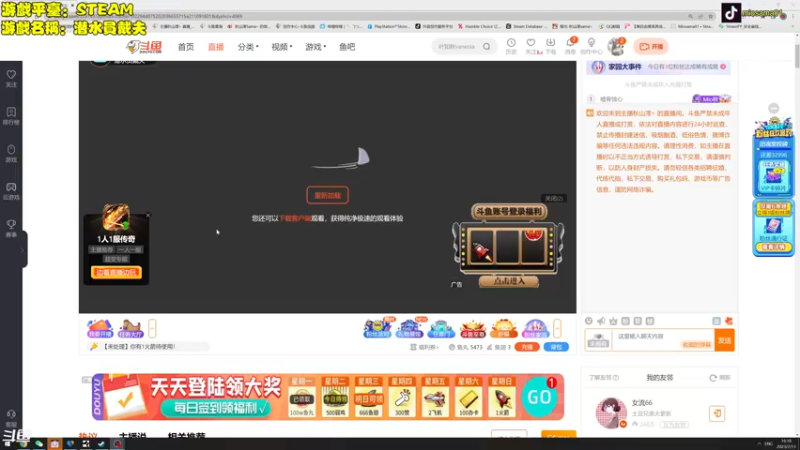Viewport: 800px width, 450px height.
Task: Click the chat emoji icon
Action: coord(589,321)
